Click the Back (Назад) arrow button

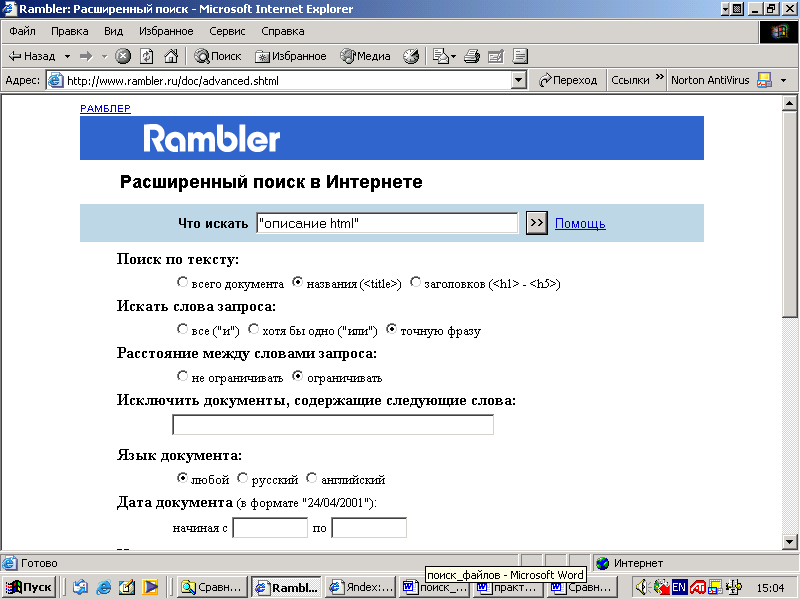pos(32,56)
